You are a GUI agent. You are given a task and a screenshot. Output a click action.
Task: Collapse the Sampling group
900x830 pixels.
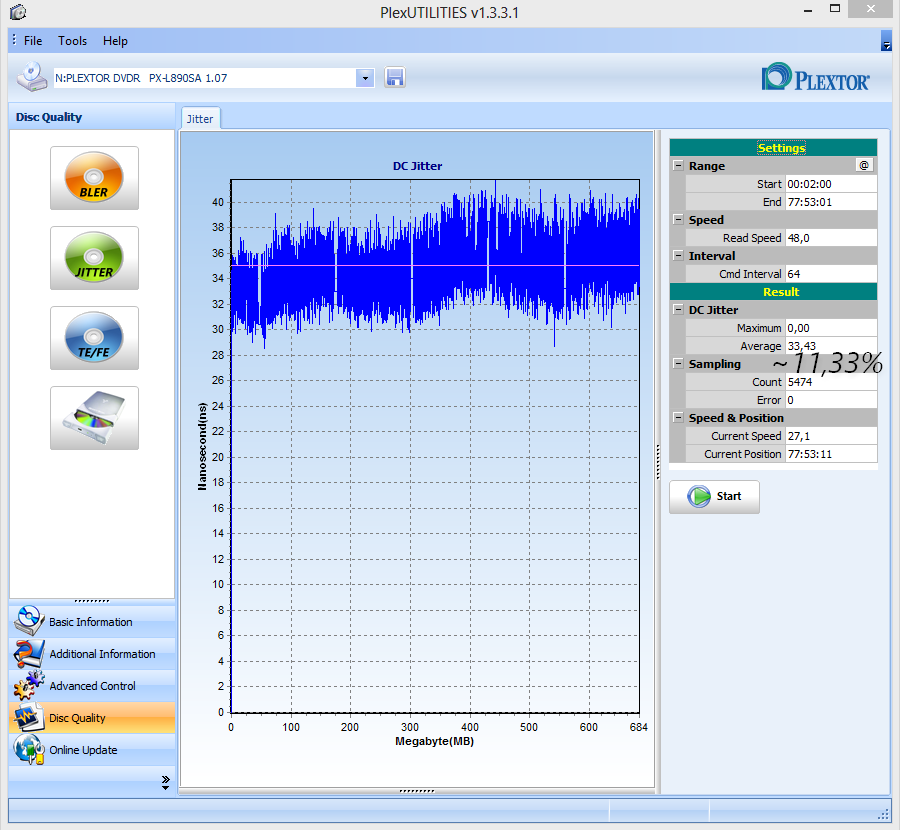coord(678,363)
